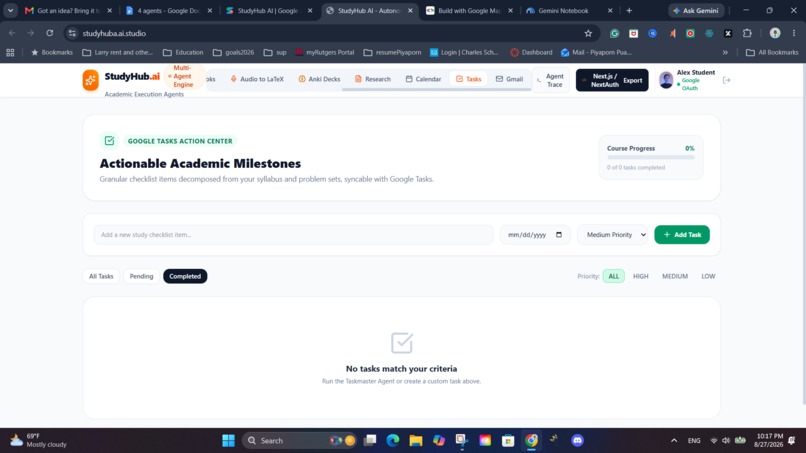Close the Gemini Notebook tab
Viewport: 806px width, 453px height.
click(x=610, y=10)
